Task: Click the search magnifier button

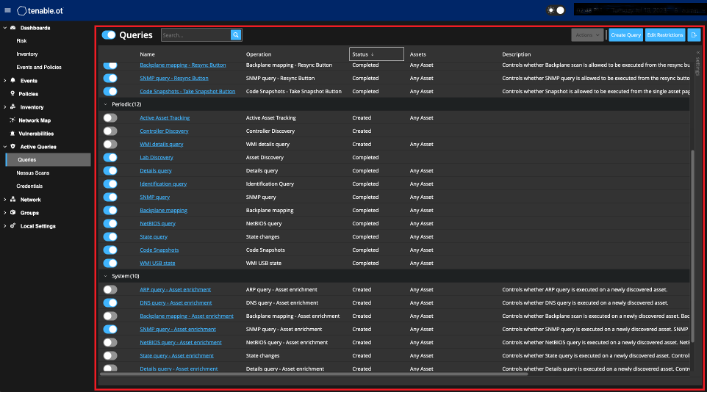Action: 236,35
